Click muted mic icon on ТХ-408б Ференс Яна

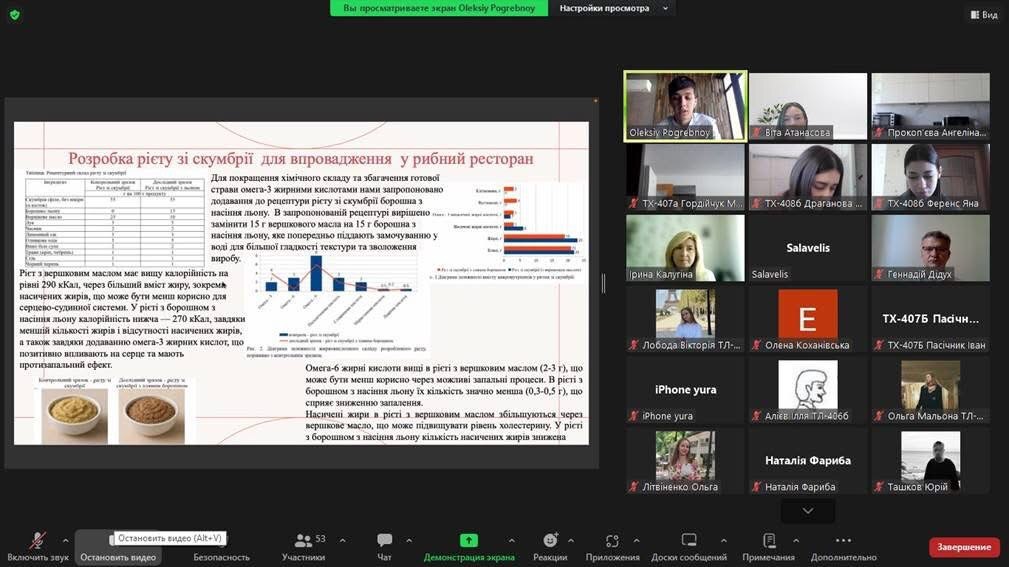pyautogui.click(x=879, y=203)
